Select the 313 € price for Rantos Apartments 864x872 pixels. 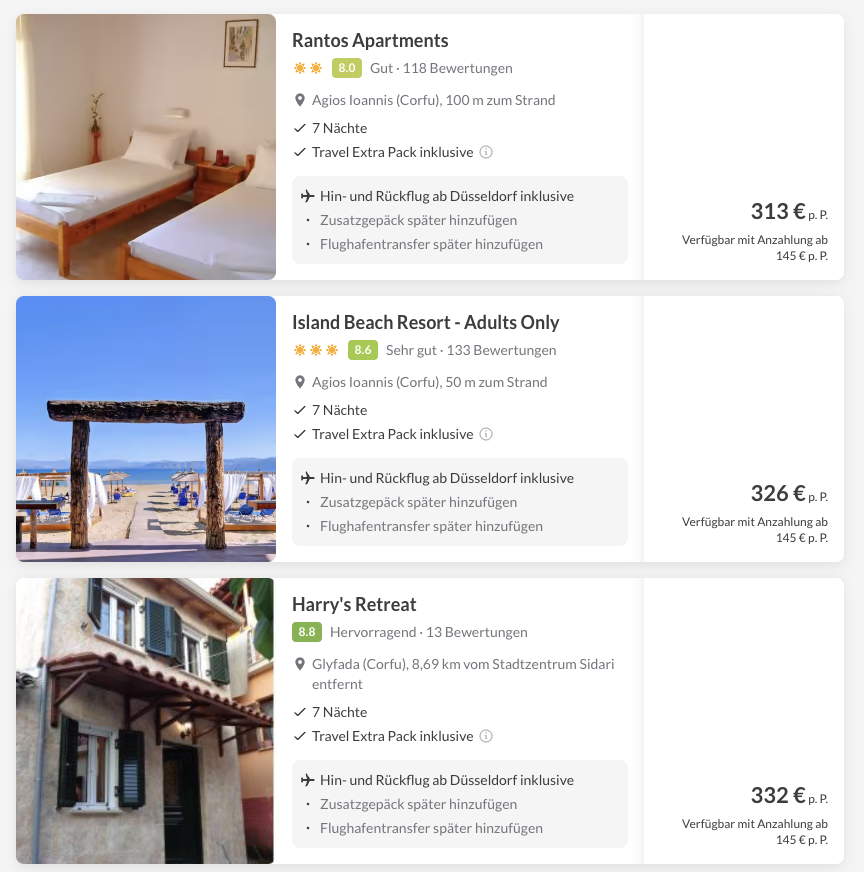pyautogui.click(x=778, y=211)
